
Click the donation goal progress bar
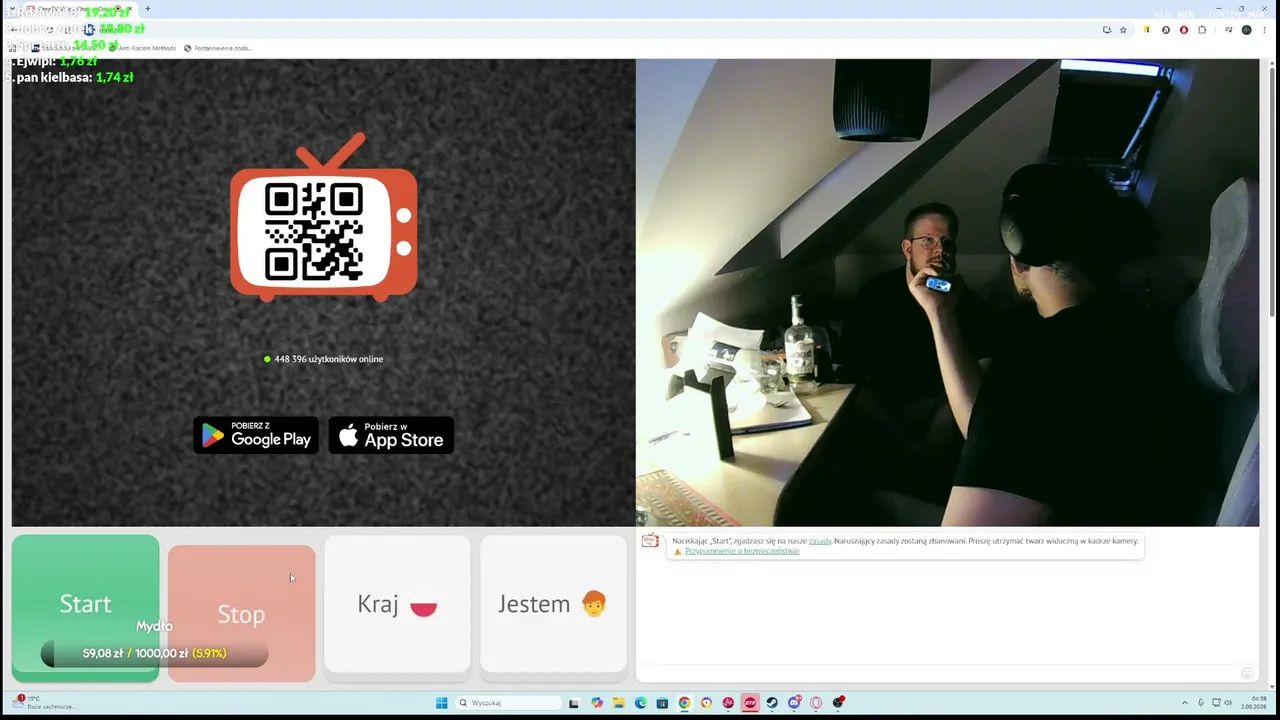tap(154, 654)
